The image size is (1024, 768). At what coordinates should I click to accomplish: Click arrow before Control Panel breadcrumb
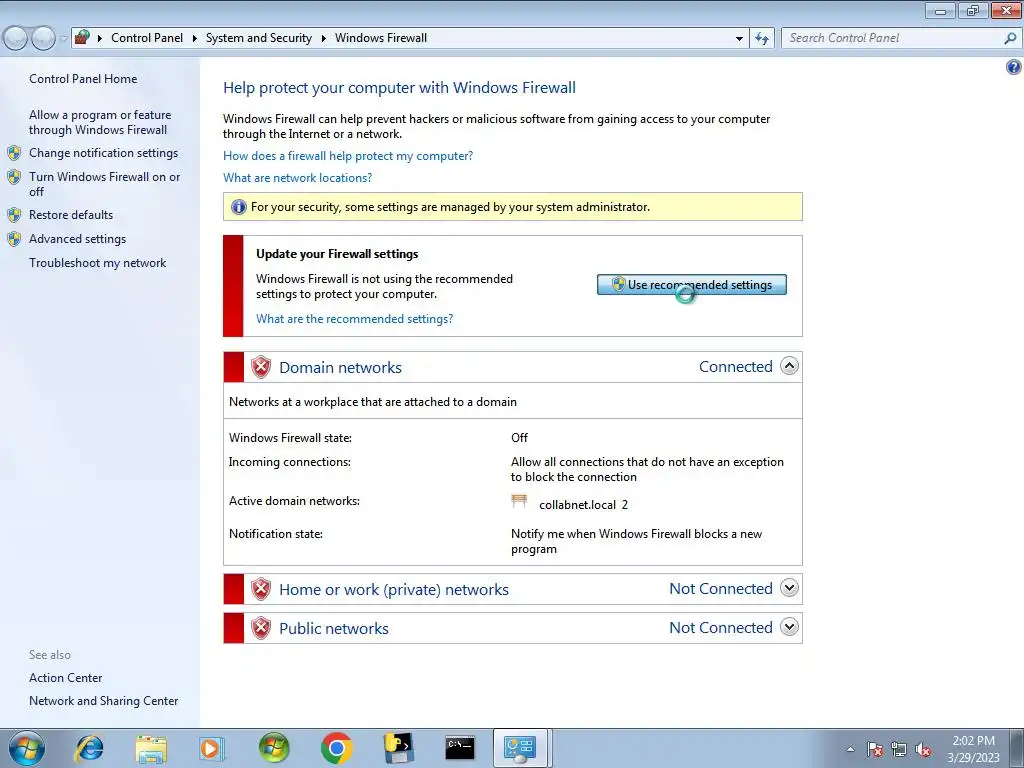(x=100, y=39)
